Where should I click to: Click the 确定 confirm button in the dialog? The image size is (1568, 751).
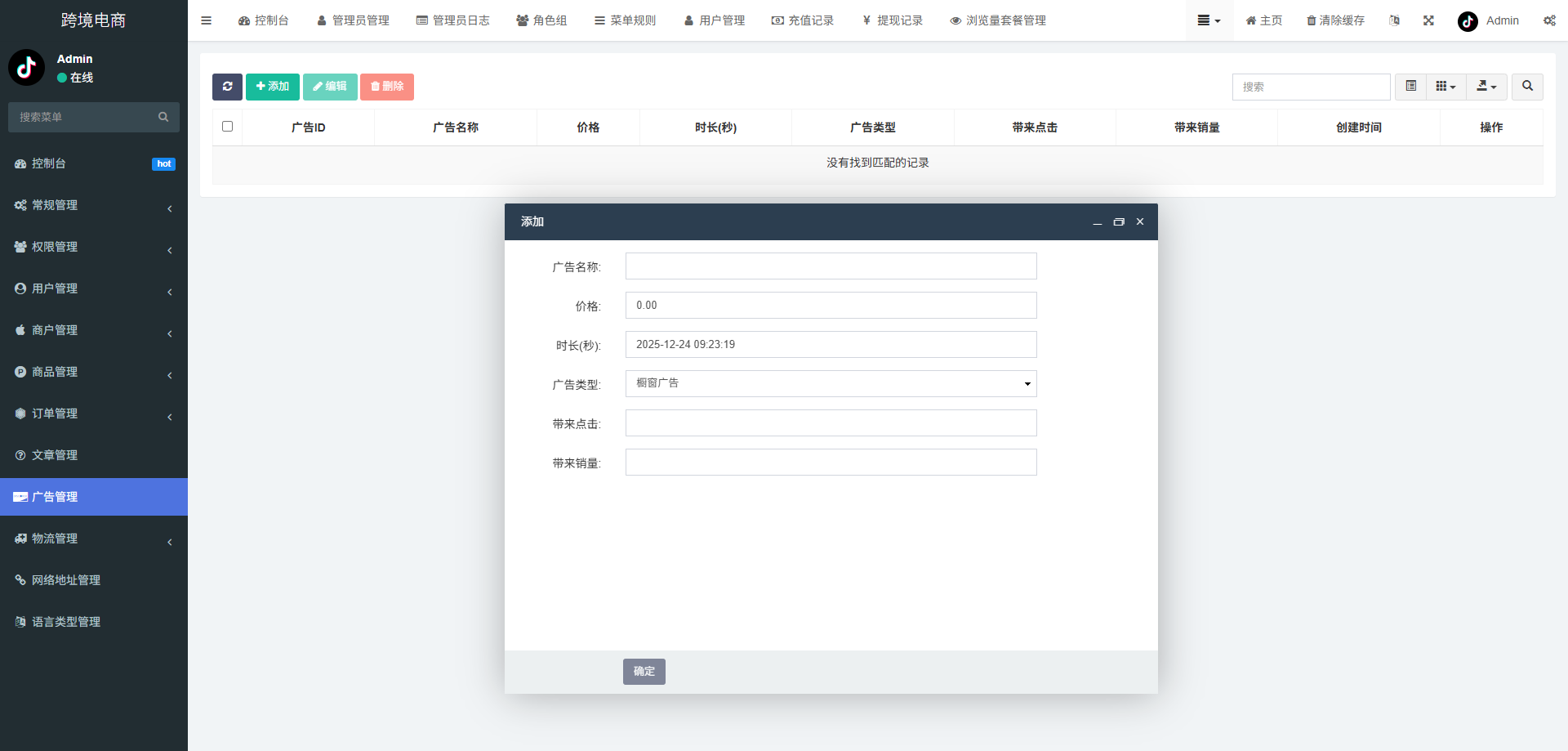point(644,671)
